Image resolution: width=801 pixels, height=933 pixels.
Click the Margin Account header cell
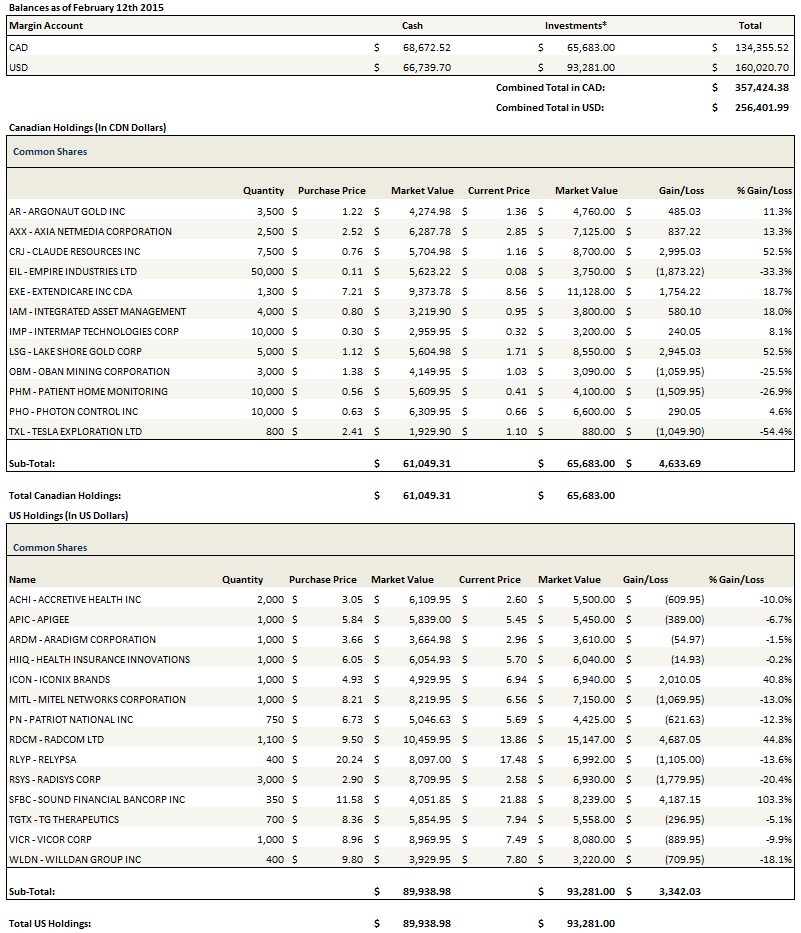click(46, 25)
